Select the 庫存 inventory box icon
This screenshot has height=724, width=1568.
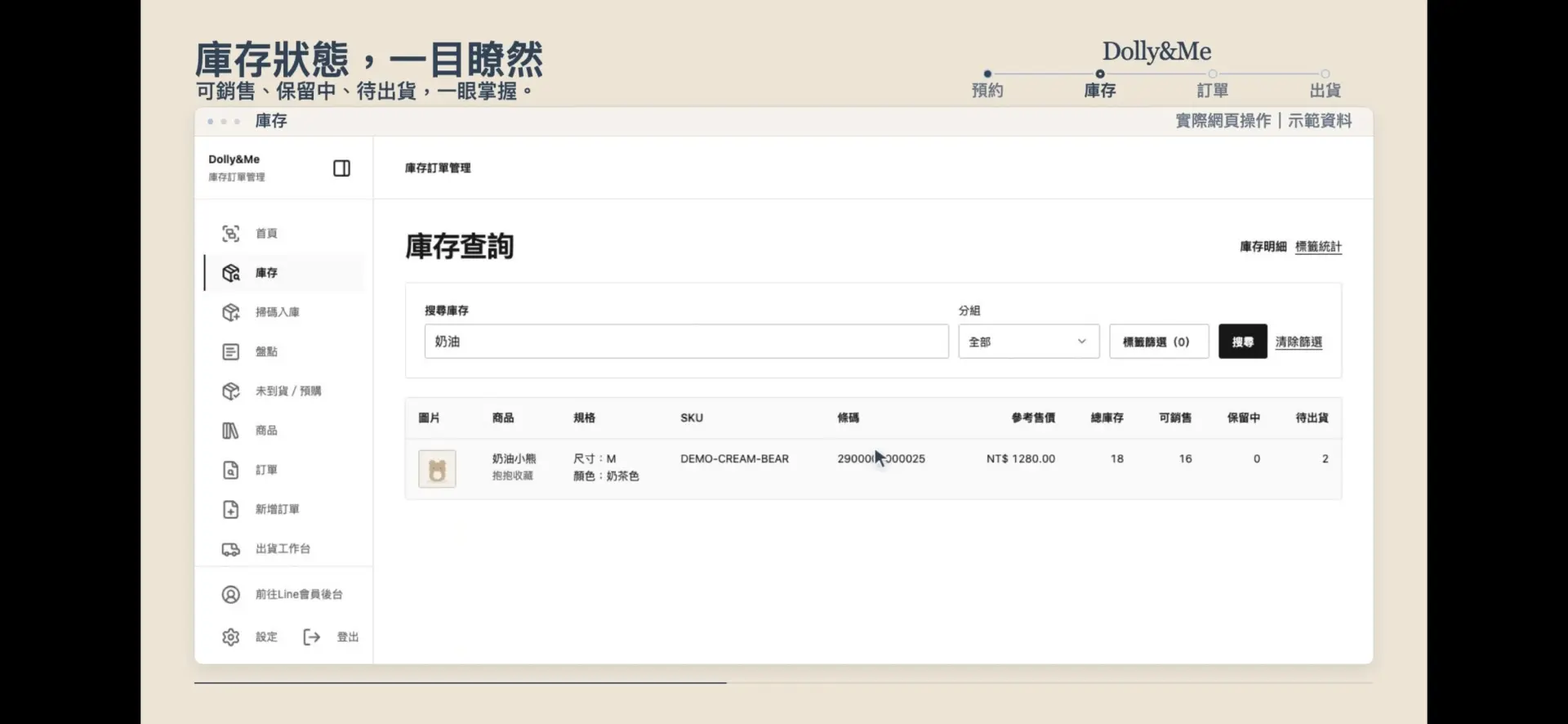coord(231,273)
